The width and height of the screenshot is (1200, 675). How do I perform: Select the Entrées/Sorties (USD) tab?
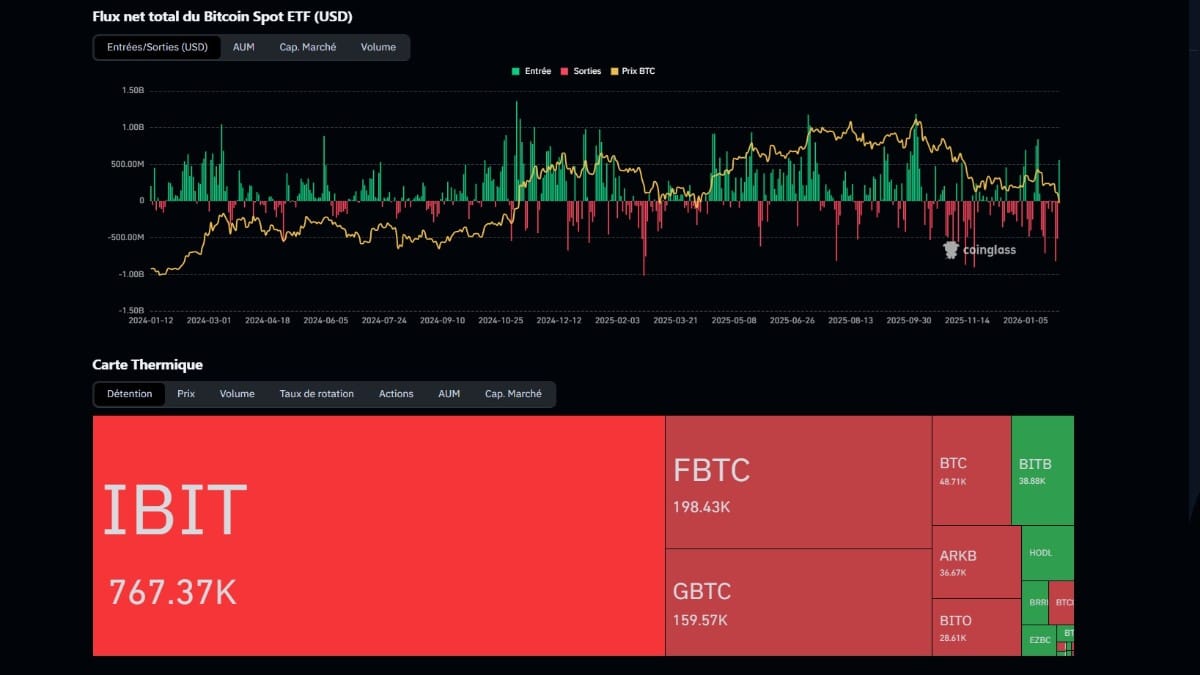point(157,47)
